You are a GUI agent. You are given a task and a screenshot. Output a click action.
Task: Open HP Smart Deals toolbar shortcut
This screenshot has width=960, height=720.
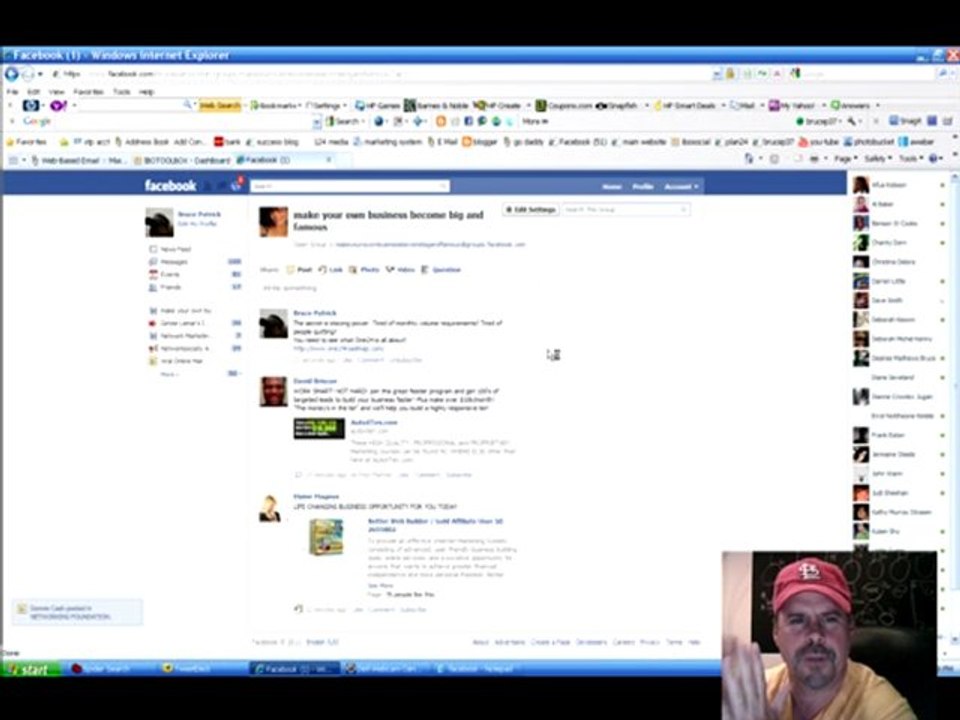coord(684,105)
